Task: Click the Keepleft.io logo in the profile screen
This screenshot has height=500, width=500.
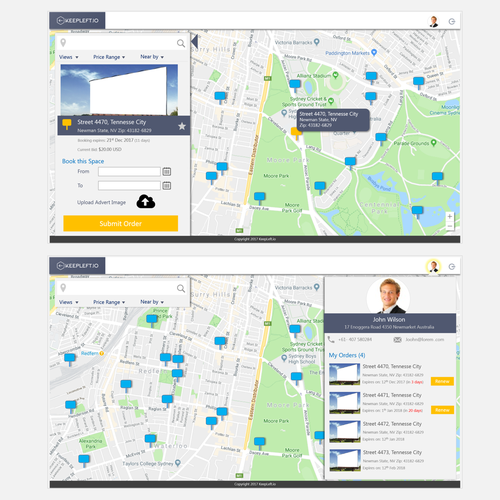Action: (78, 266)
